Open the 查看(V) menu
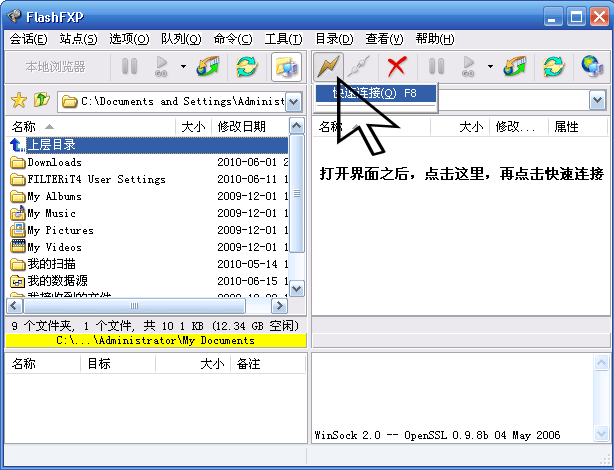Viewport: 614px width, 470px height. [384, 39]
